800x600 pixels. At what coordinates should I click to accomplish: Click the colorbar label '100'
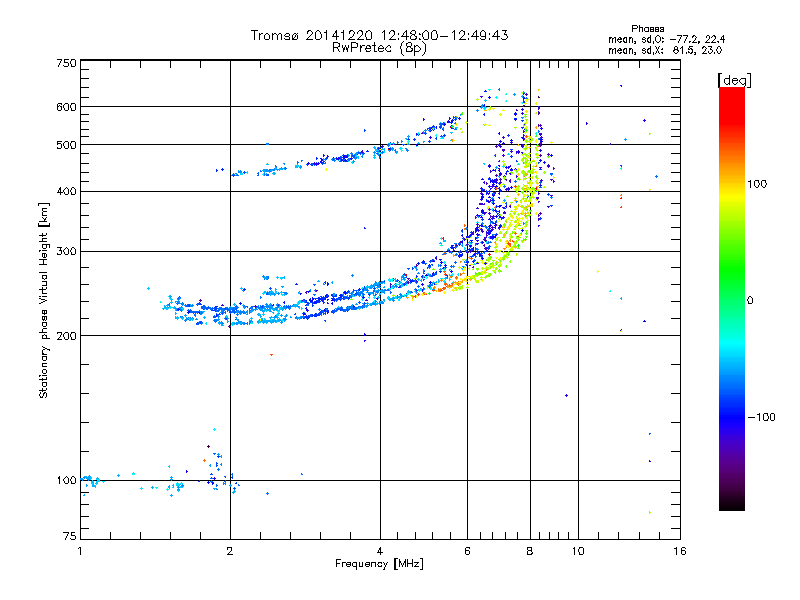pos(757,184)
